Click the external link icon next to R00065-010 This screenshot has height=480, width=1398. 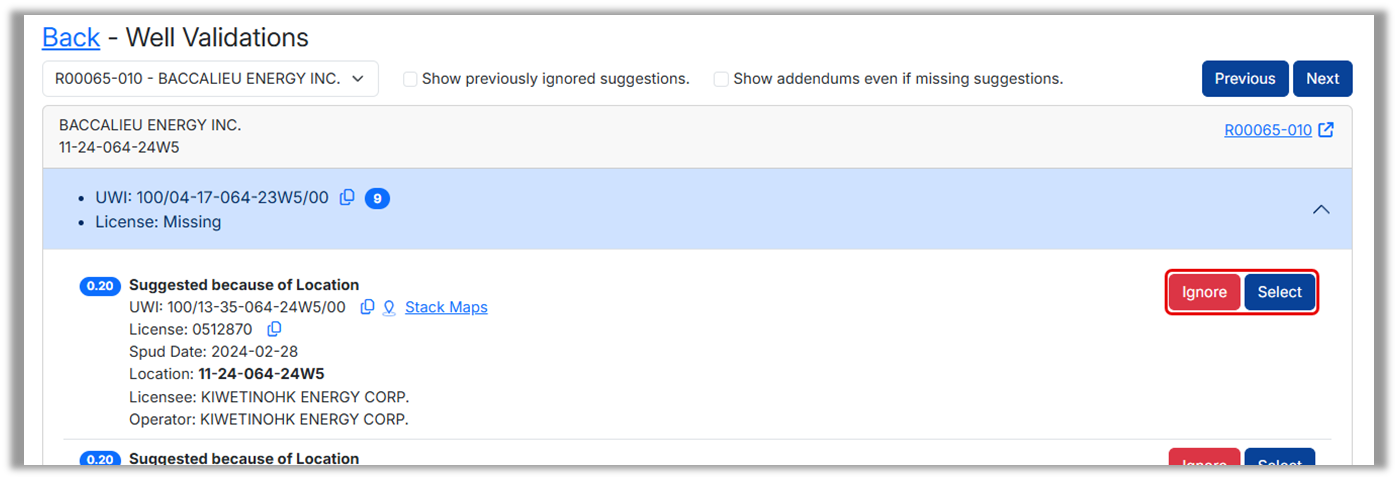tap(1326, 130)
